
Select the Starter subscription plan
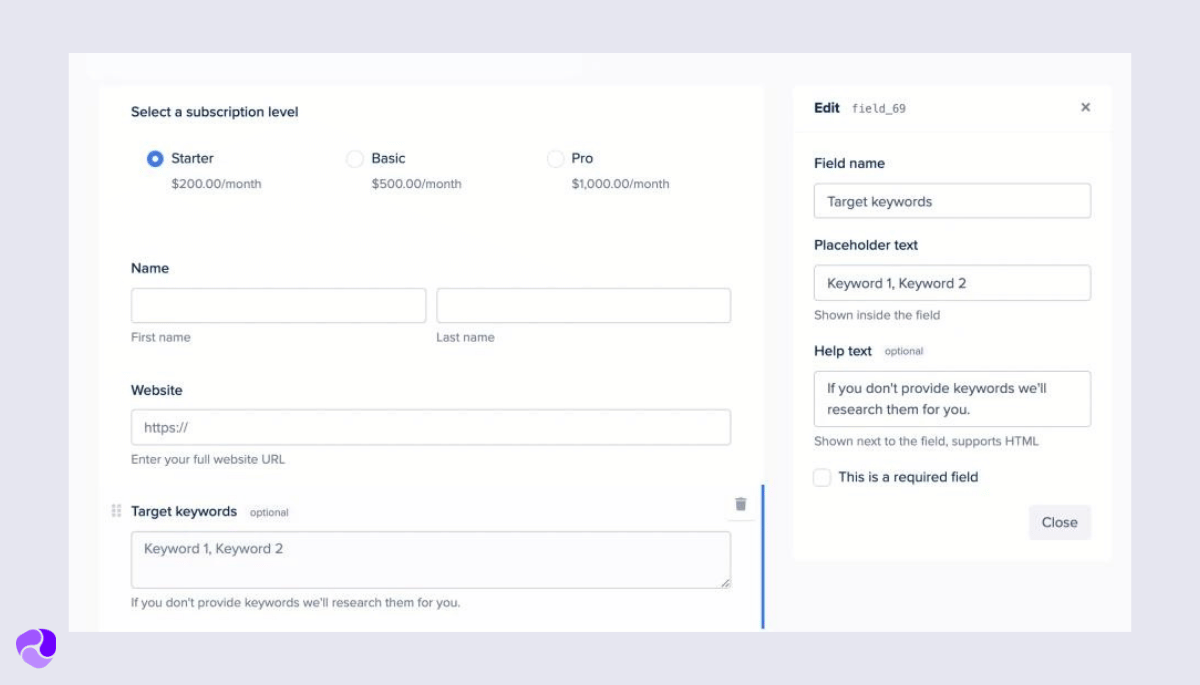[156, 158]
